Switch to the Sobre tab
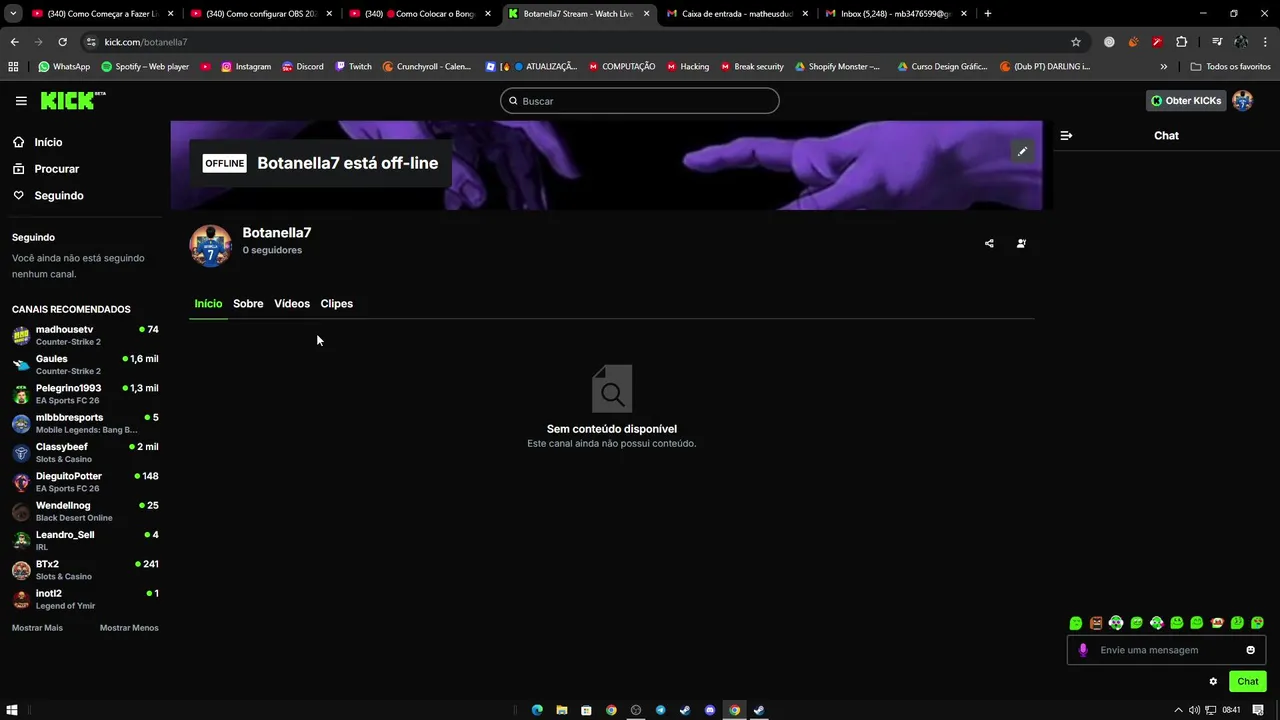 (x=248, y=304)
